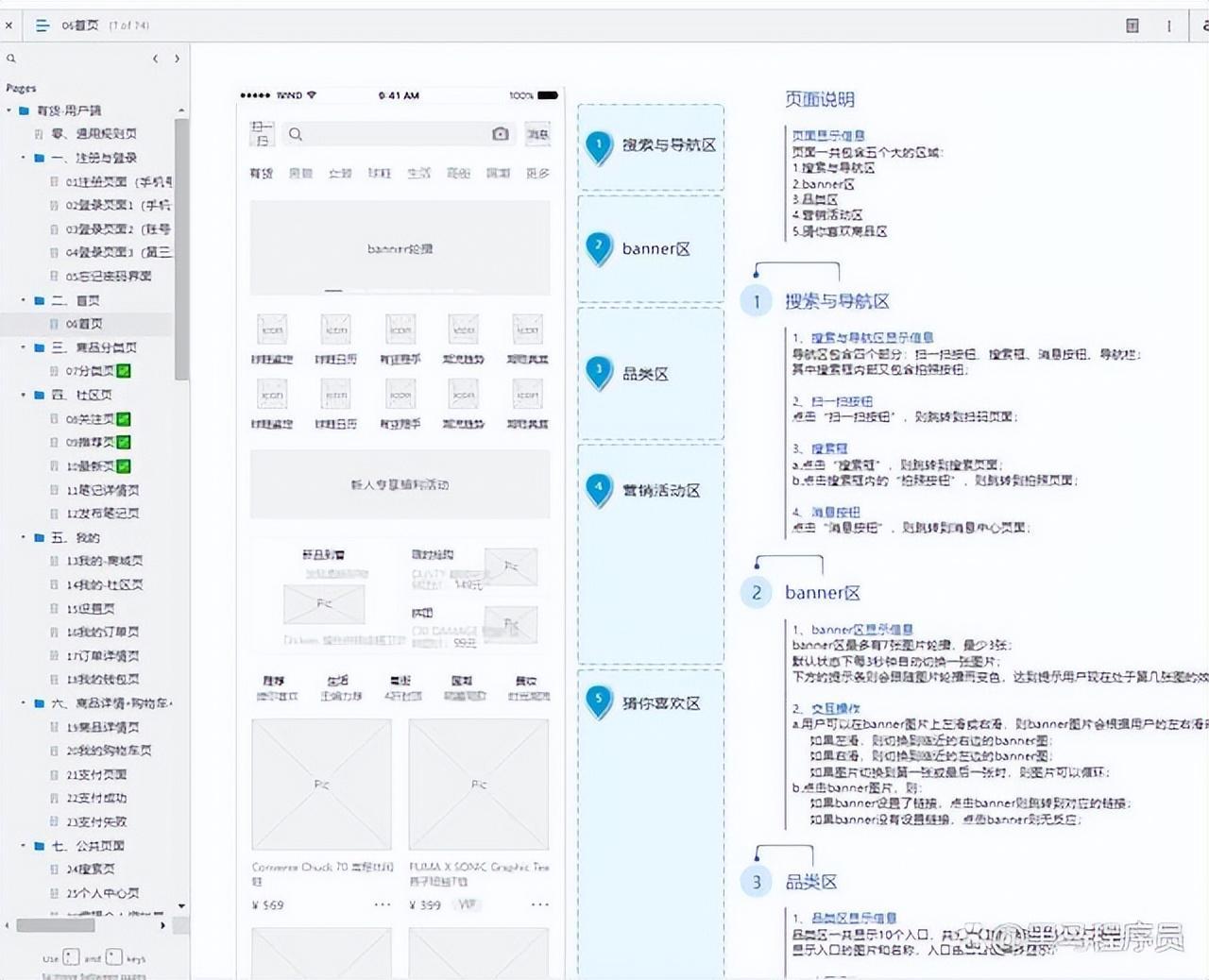
Task: Tap the 扫一扫 scan button in mockup
Action: click(262, 134)
